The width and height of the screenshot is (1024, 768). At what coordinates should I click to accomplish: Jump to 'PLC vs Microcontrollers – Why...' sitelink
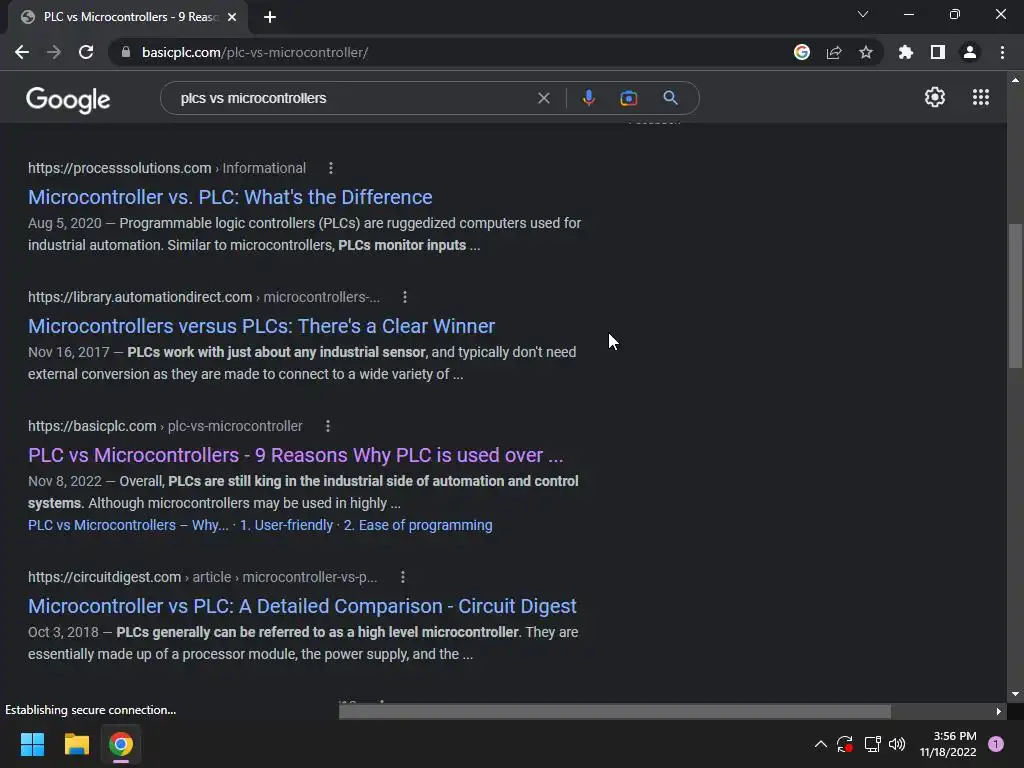click(128, 525)
